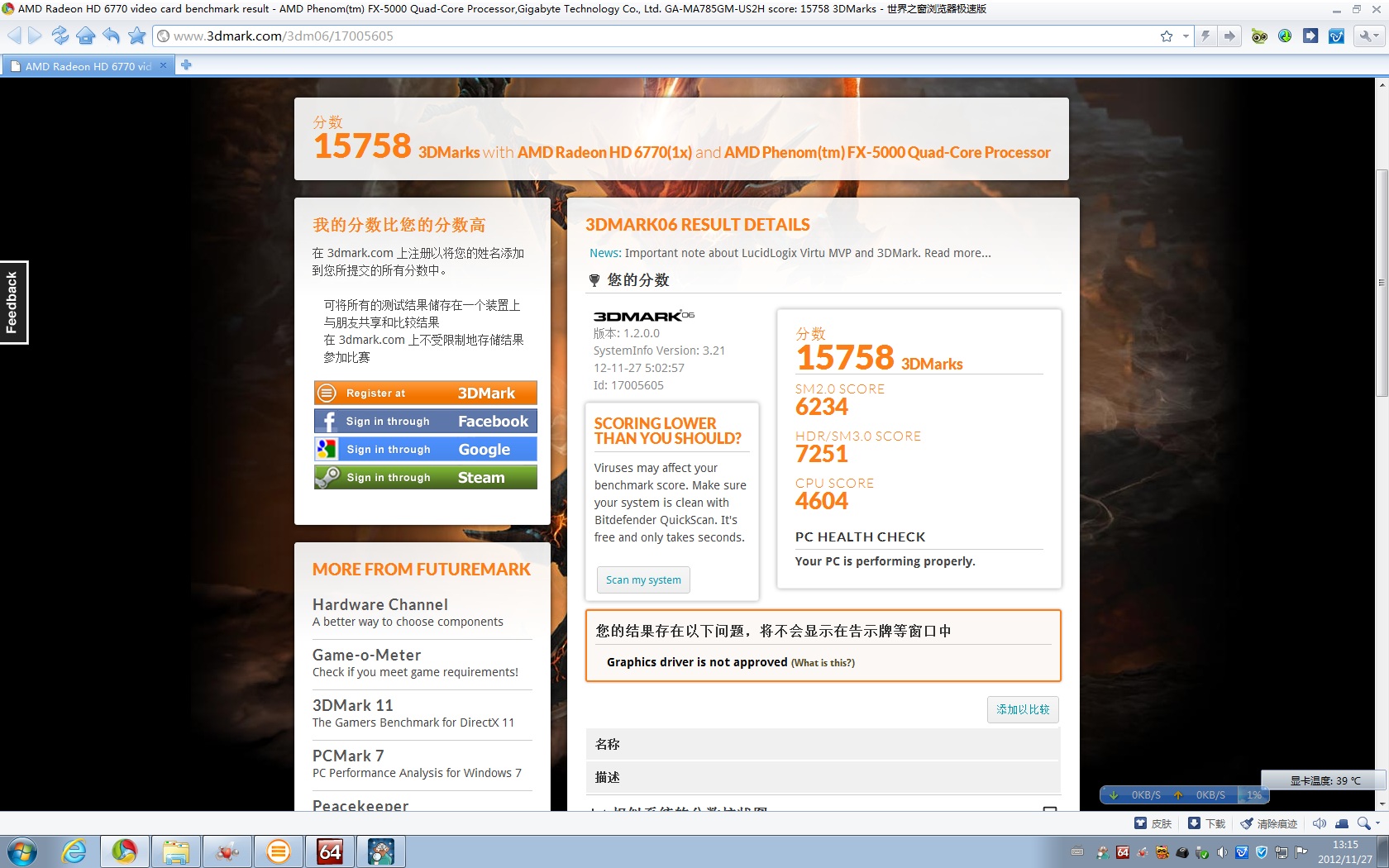Image resolution: width=1389 pixels, height=868 pixels.
Task: Open the 3DMark 11 link
Action: [x=353, y=705]
